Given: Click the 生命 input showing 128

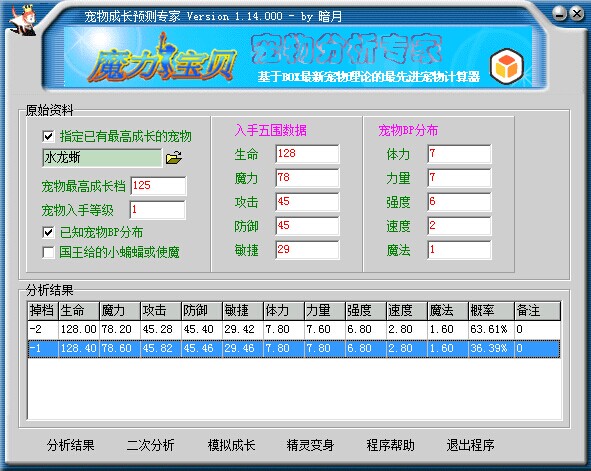Looking at the screenshot, I should [308, 154].
